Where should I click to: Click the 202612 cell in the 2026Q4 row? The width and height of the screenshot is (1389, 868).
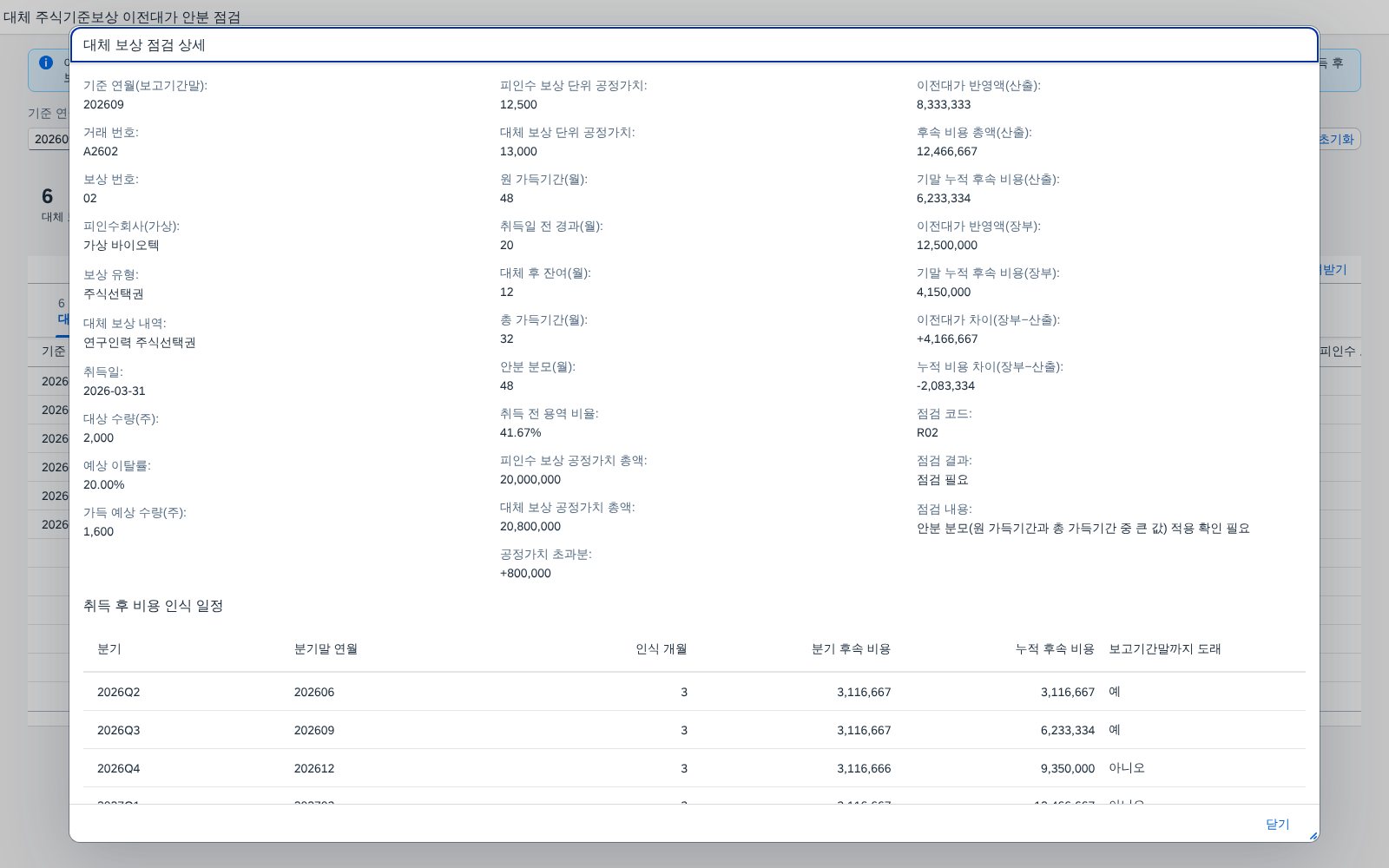314,768
